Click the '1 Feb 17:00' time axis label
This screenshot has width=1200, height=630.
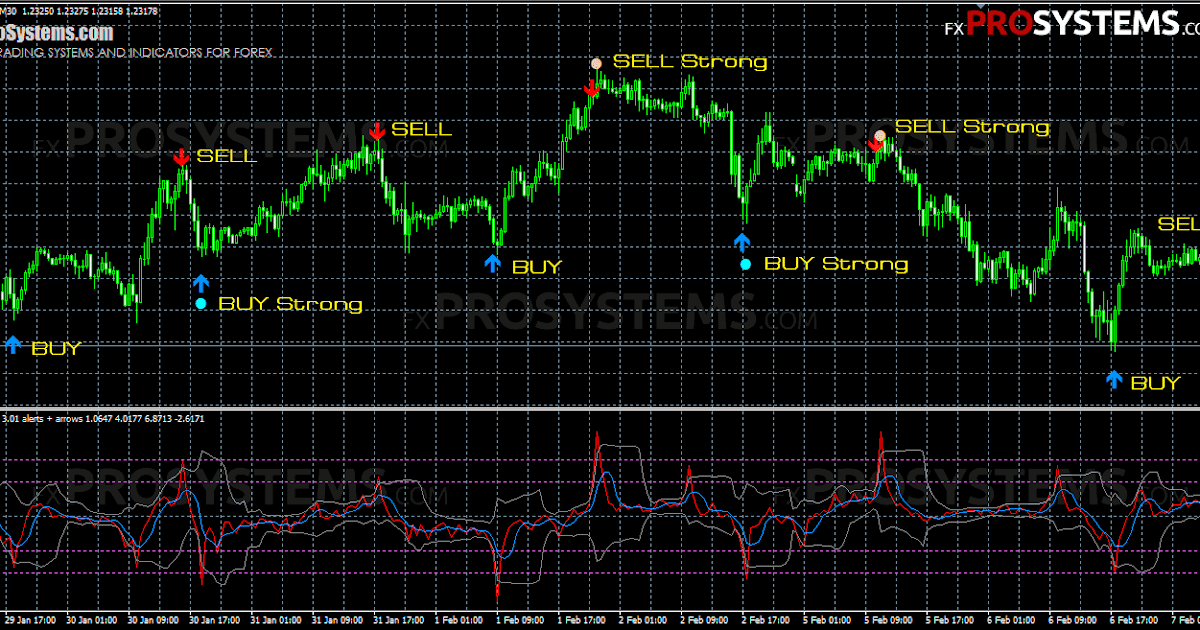581,620
